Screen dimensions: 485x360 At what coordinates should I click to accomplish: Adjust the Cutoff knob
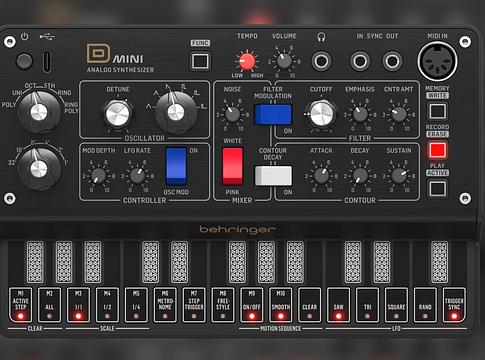pyautogui.click(x=321, y=114)
